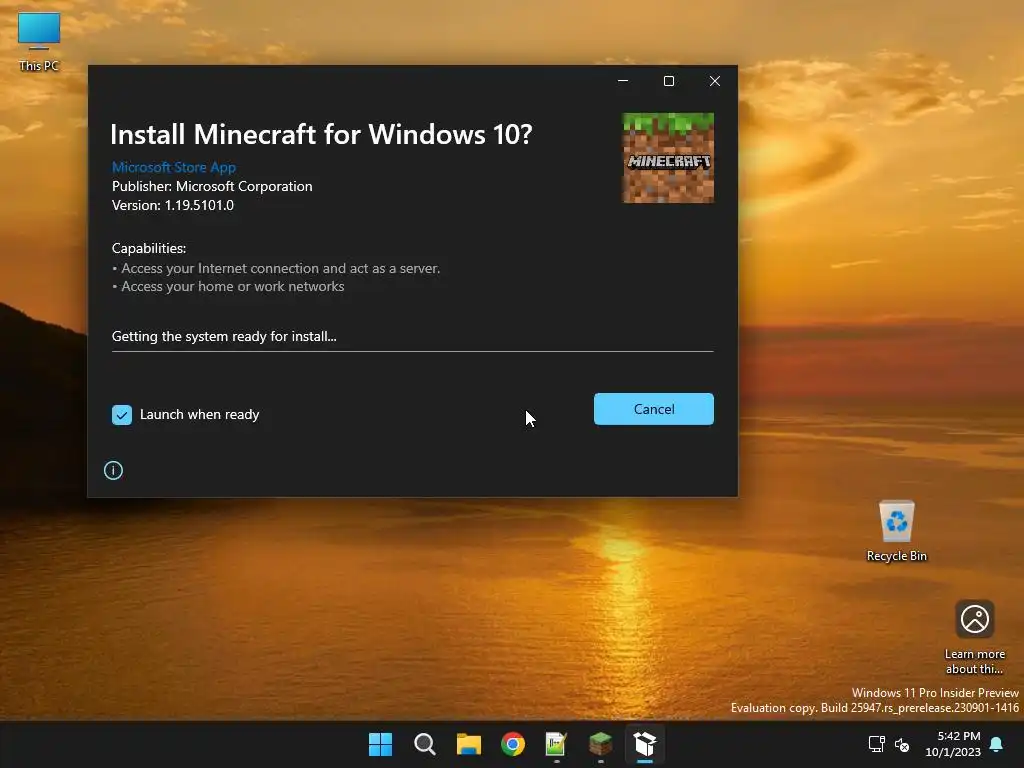
Task: Launch File Explorer from taskbar
Action: [469, 744]
